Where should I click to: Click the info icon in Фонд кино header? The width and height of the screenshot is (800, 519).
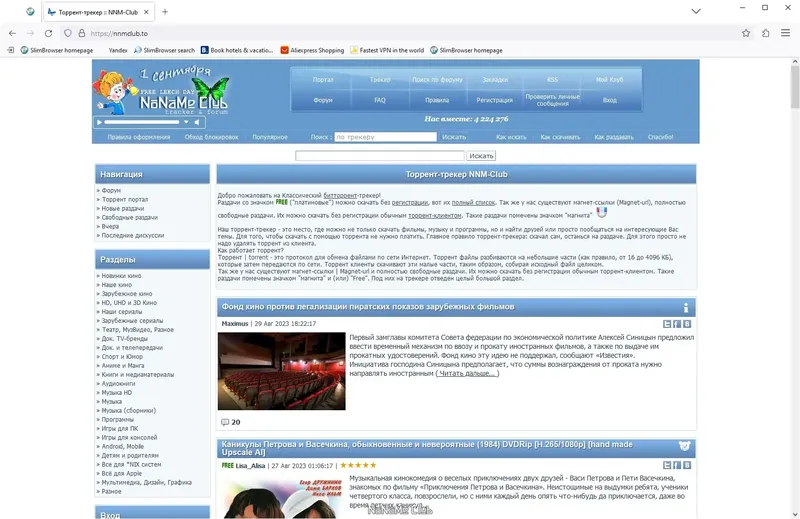coord(686,307)
